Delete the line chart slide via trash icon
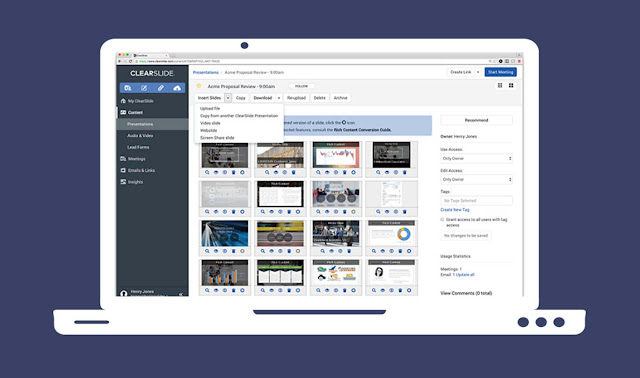Image resolution: width=640 pixels, height=378 pixels. 344,172
